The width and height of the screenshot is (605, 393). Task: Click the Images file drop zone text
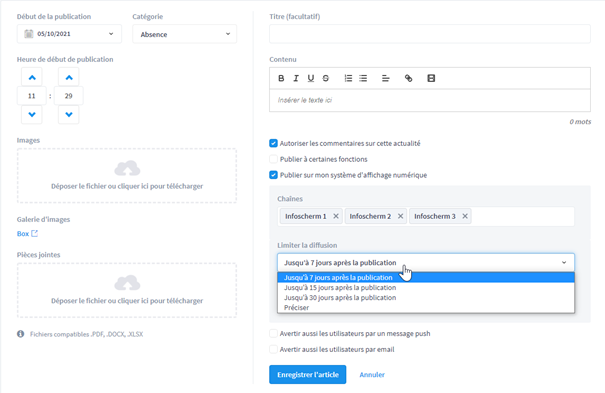pyautogui.click(x=127, y=186)
